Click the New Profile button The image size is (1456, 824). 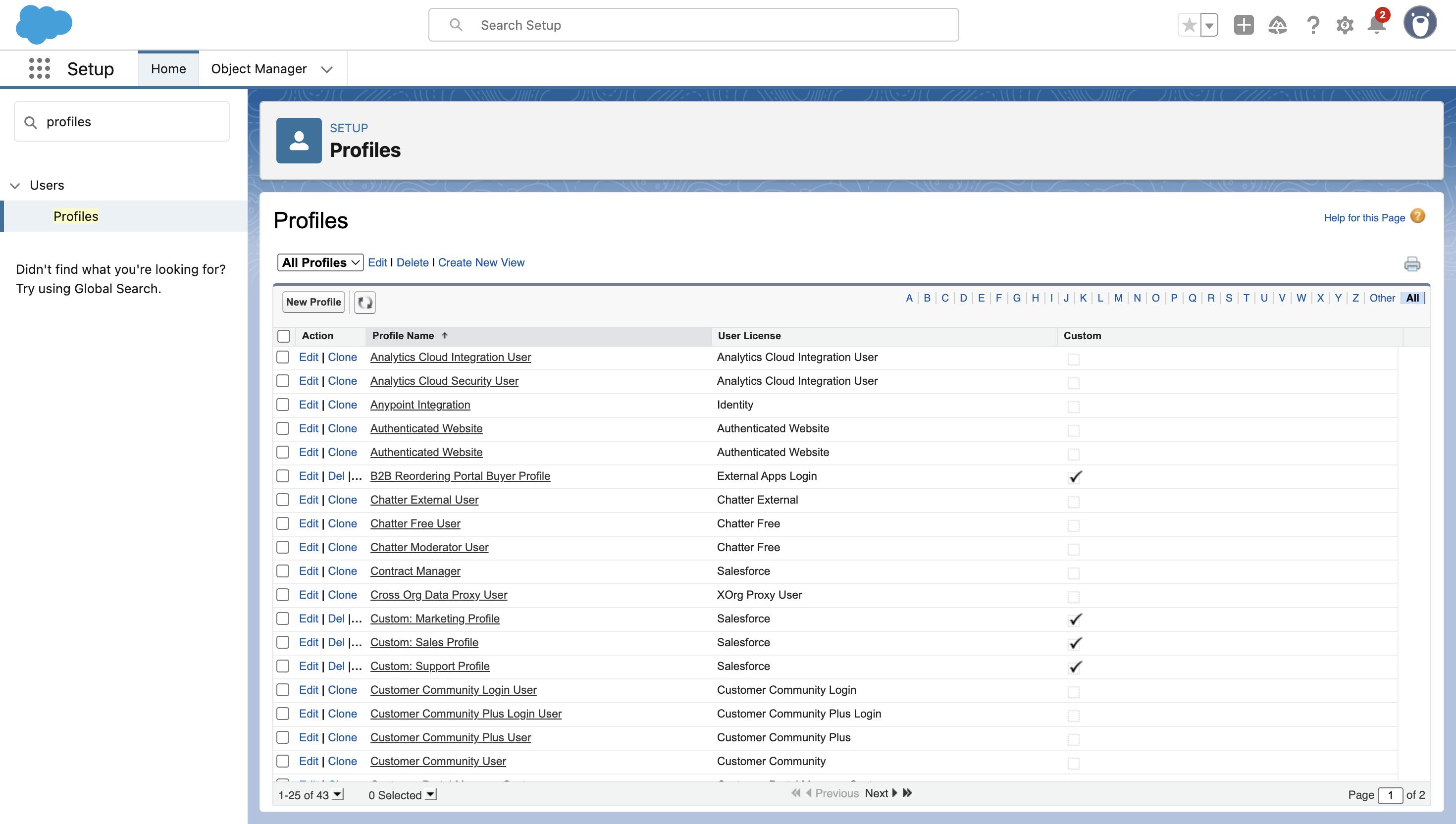click(x=313, y=302)
